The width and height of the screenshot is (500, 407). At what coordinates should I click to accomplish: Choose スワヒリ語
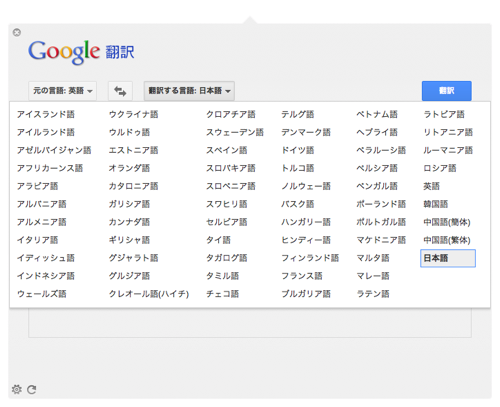[x=227, y=204]
